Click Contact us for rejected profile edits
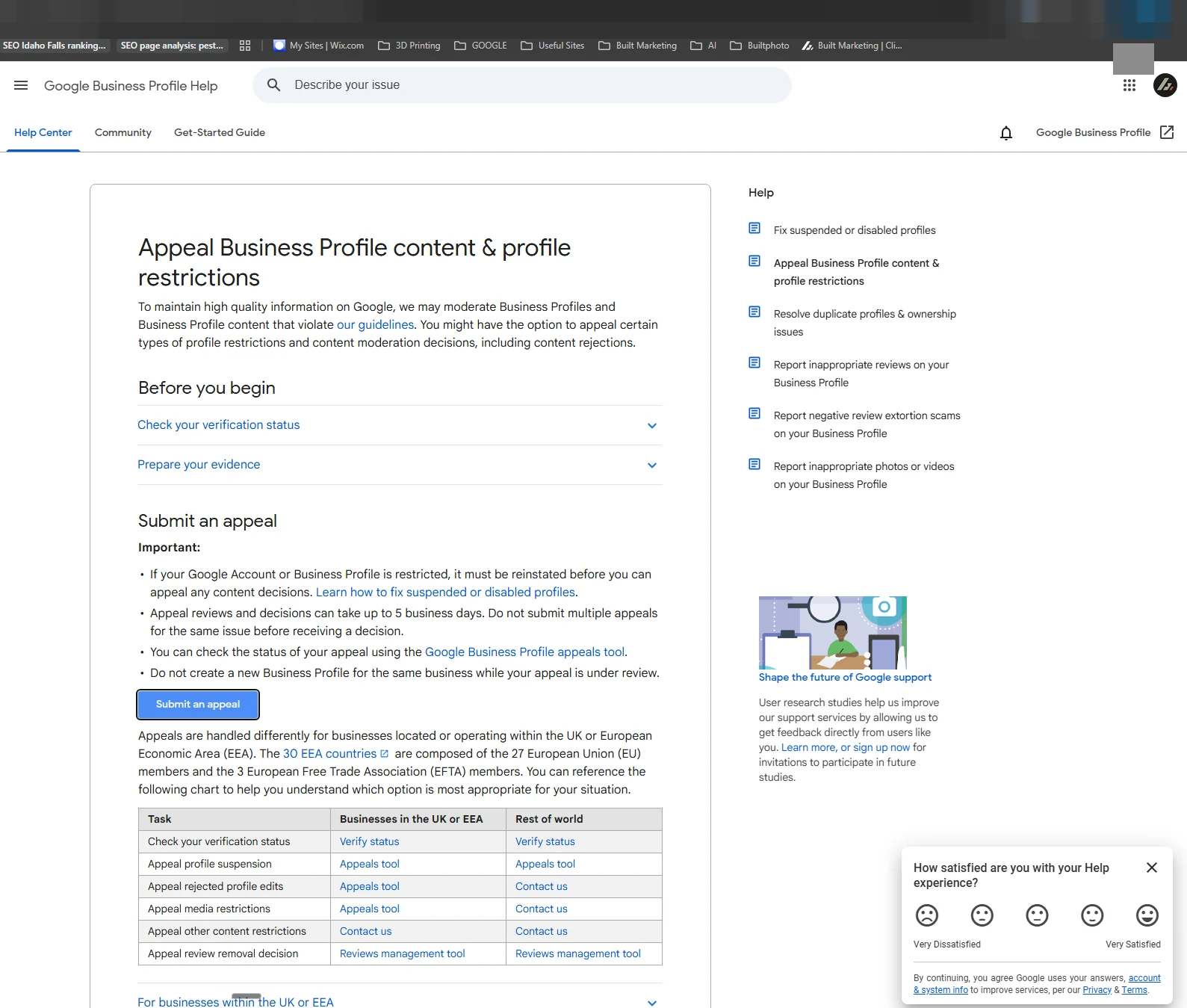 point(541,886)
